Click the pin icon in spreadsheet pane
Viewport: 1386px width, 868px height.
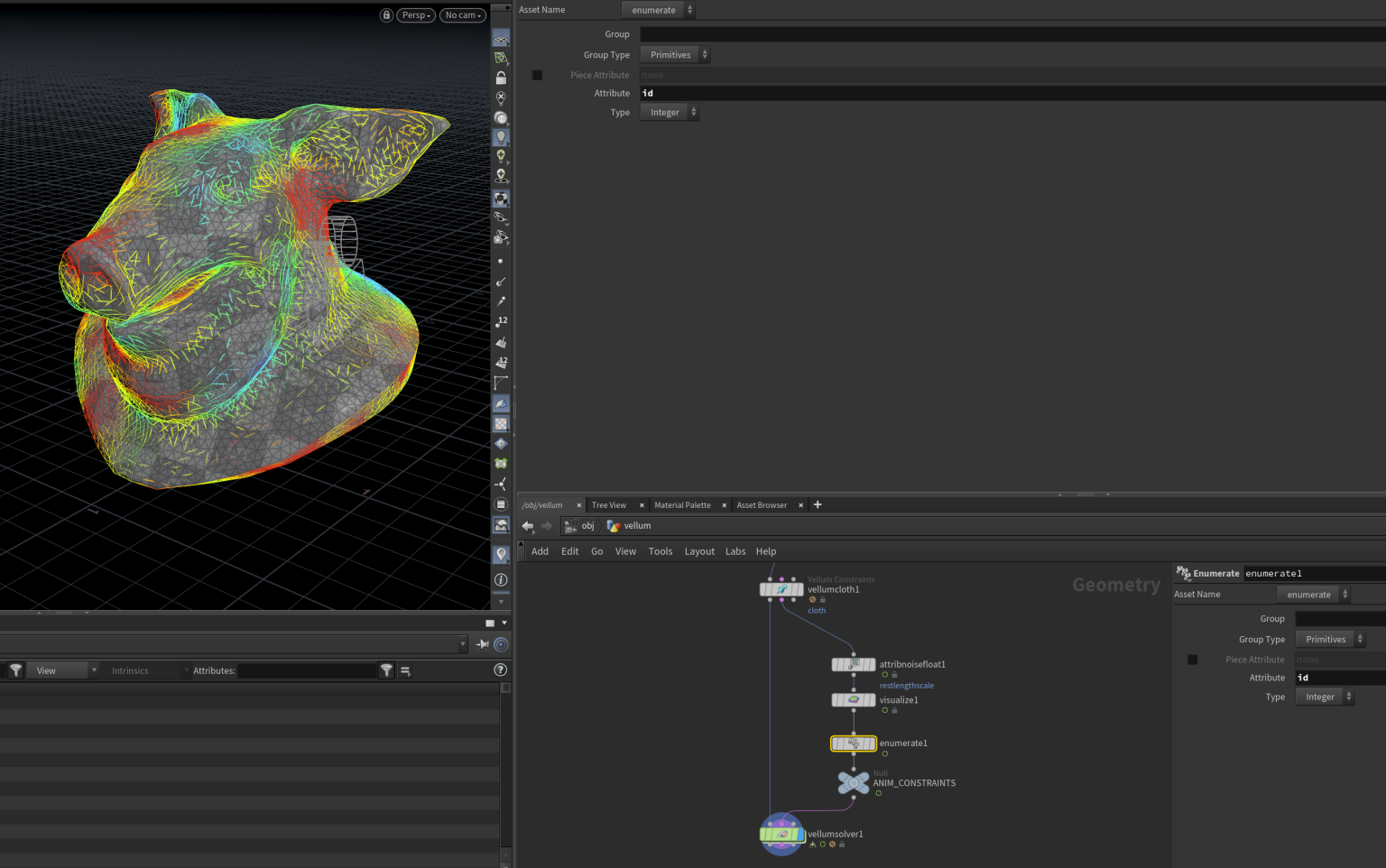point(483,644)
